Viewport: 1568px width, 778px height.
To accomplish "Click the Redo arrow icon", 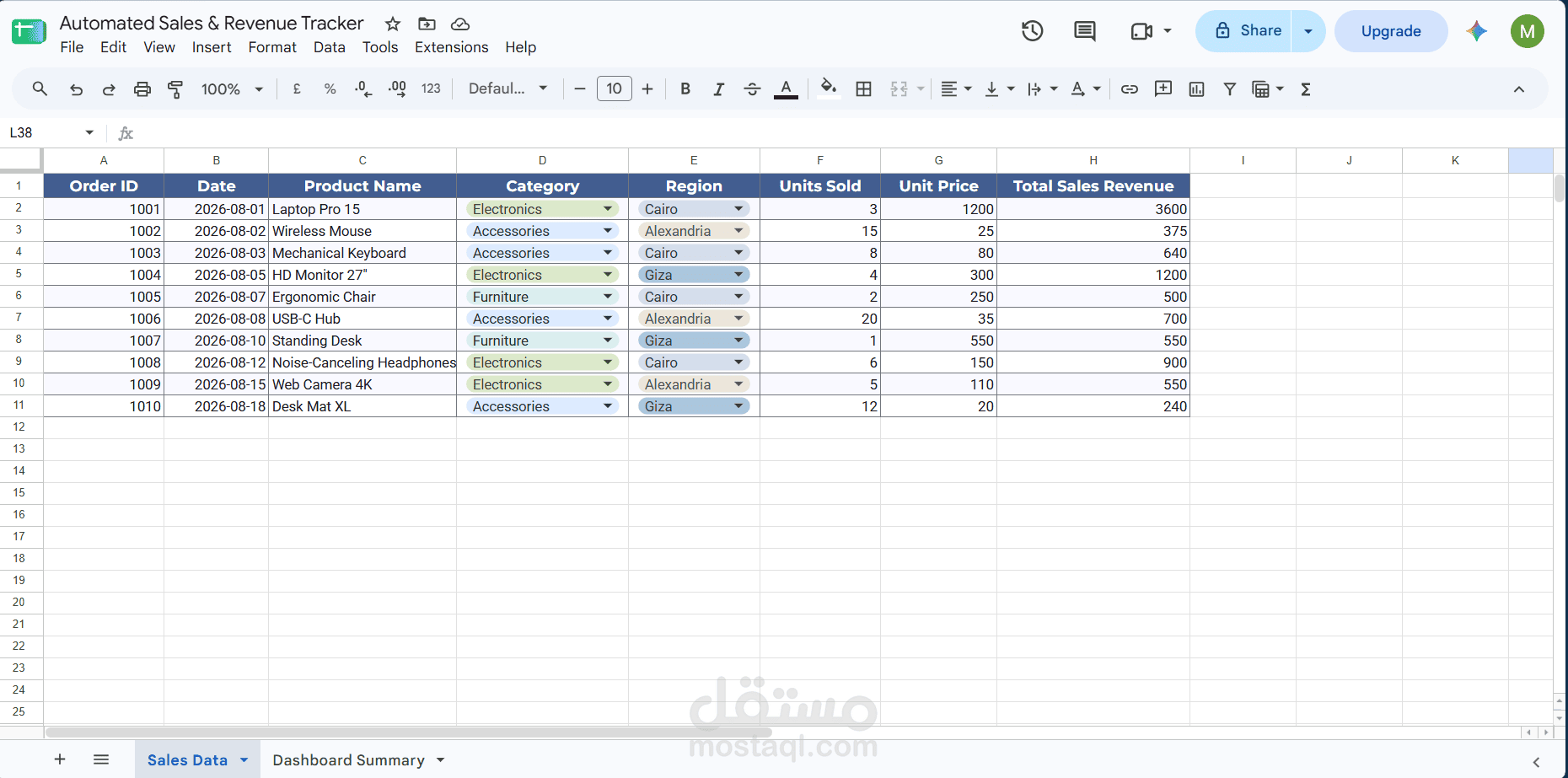I will [x=109, y=89].
